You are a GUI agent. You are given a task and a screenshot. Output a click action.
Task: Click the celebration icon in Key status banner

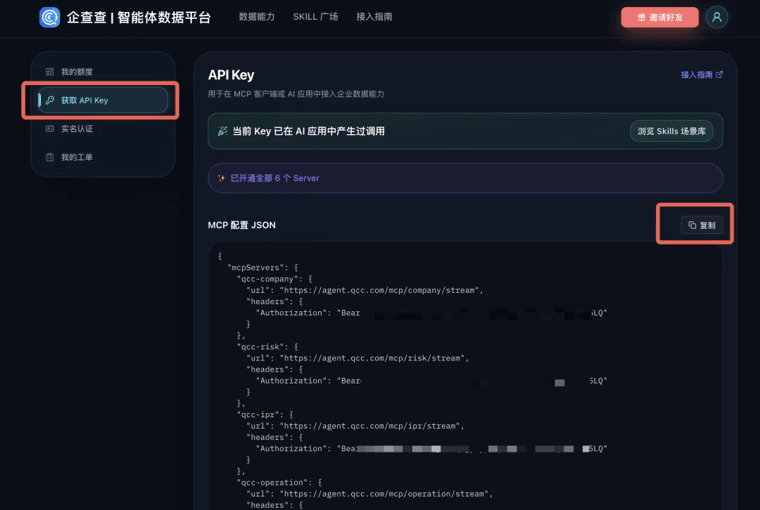click(x=222, y=131)
